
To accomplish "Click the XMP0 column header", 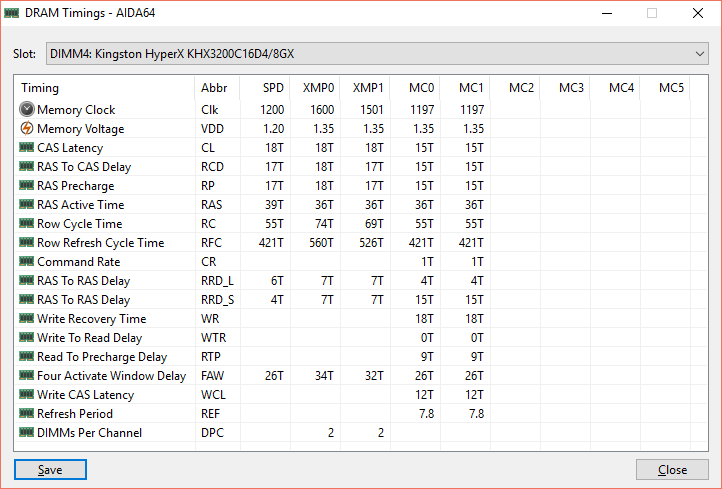I will point(318,88).
